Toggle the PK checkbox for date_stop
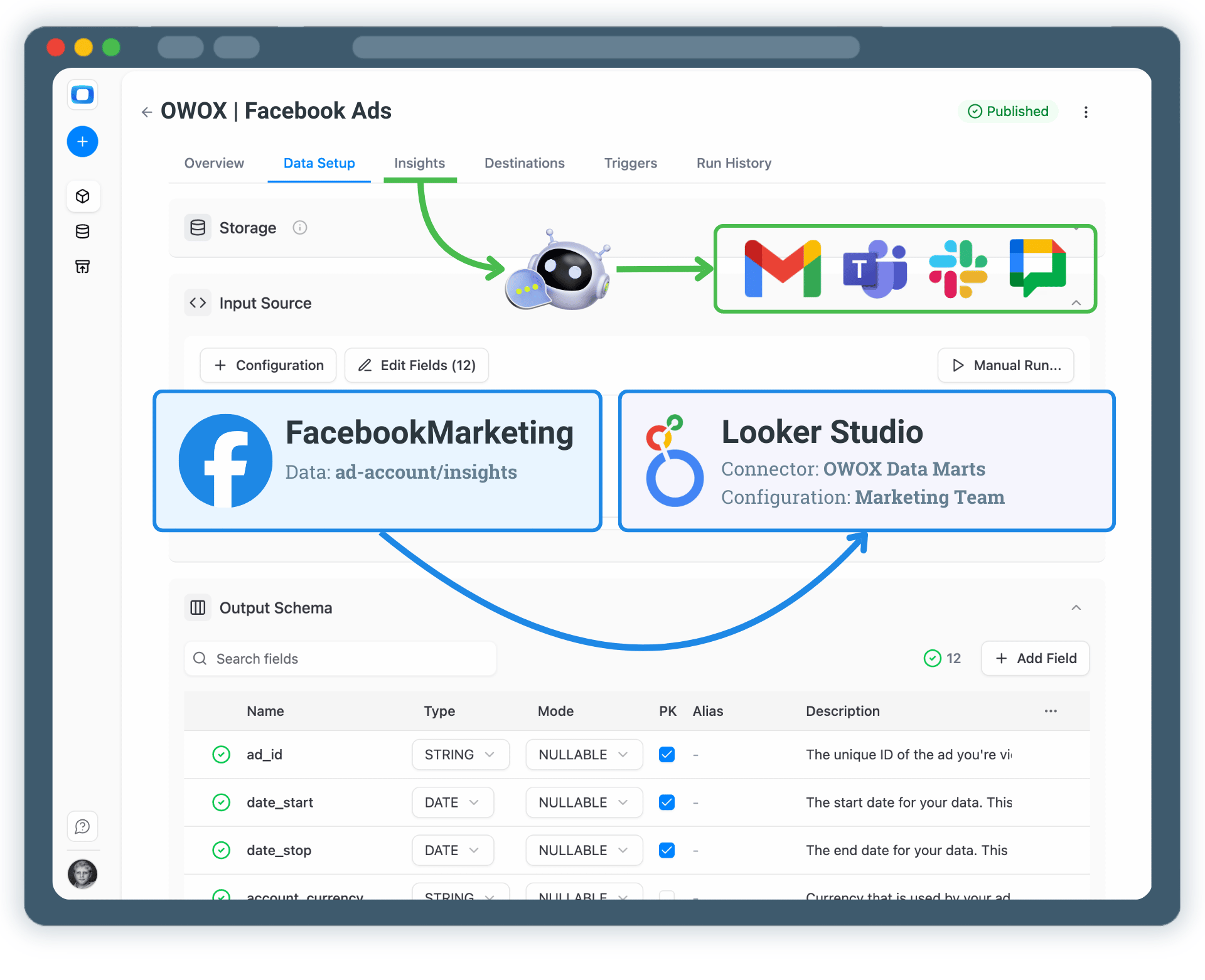Screen dimensions: 1205x980 (x=667, y=850)
